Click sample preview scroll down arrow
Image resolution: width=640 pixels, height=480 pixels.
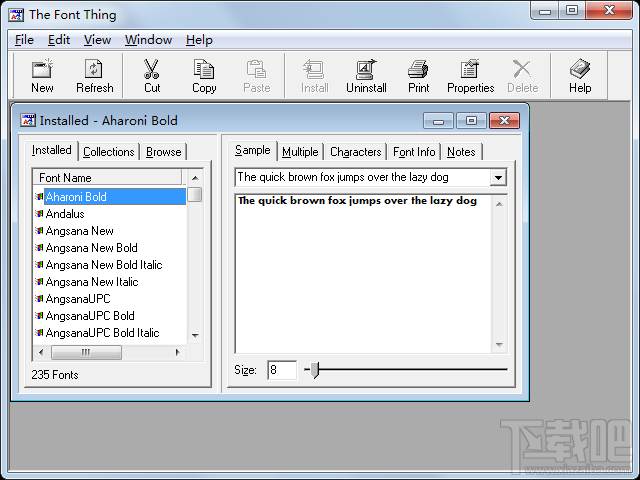click(x=499, y=345)
